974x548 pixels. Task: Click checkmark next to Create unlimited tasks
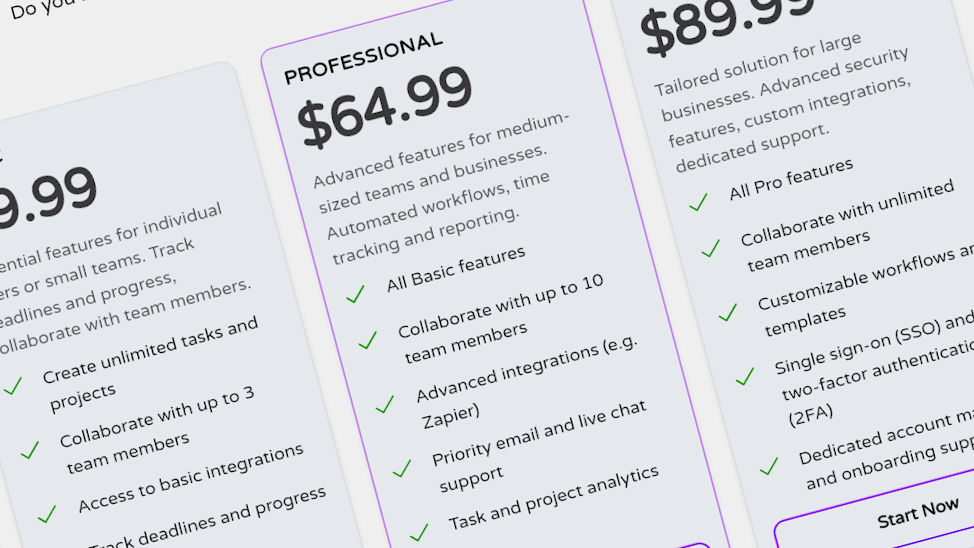click(x=12, y=386)
